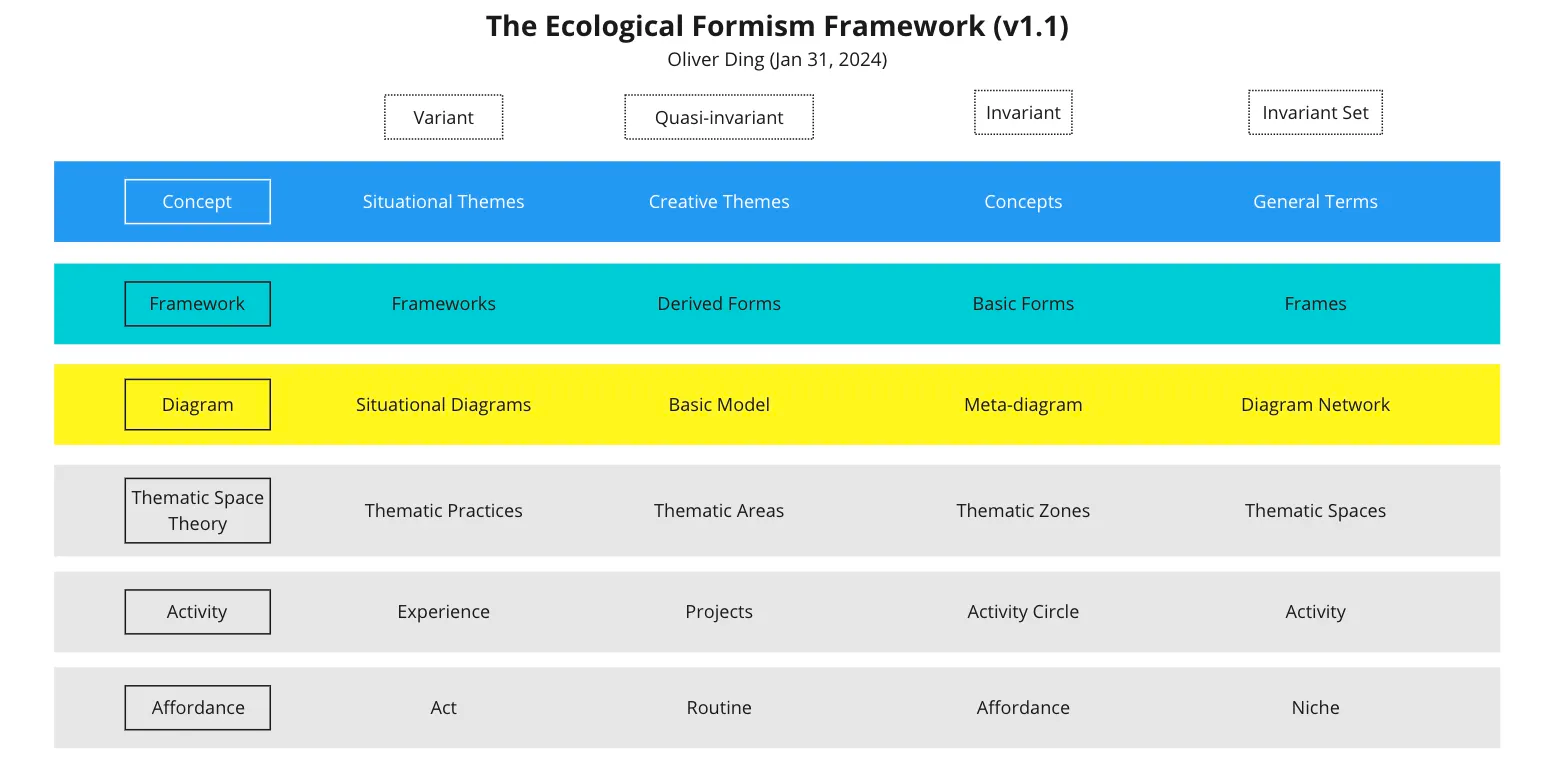The height and width of the screenshot is (763, 1548).
Task: Click the Diagram row label box
Action: (x=197, y=405)
